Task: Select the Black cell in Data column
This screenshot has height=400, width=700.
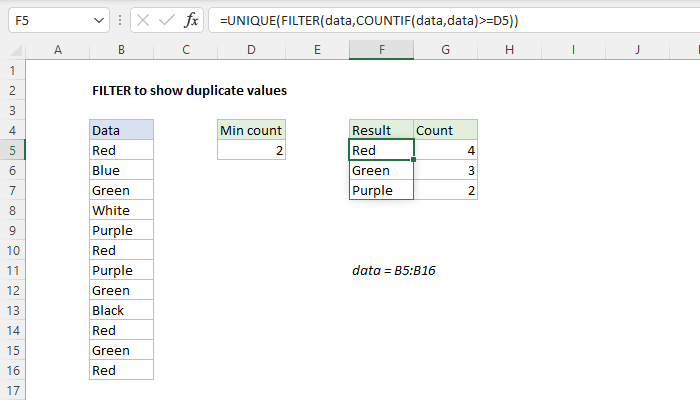Action: coord(121,310)
